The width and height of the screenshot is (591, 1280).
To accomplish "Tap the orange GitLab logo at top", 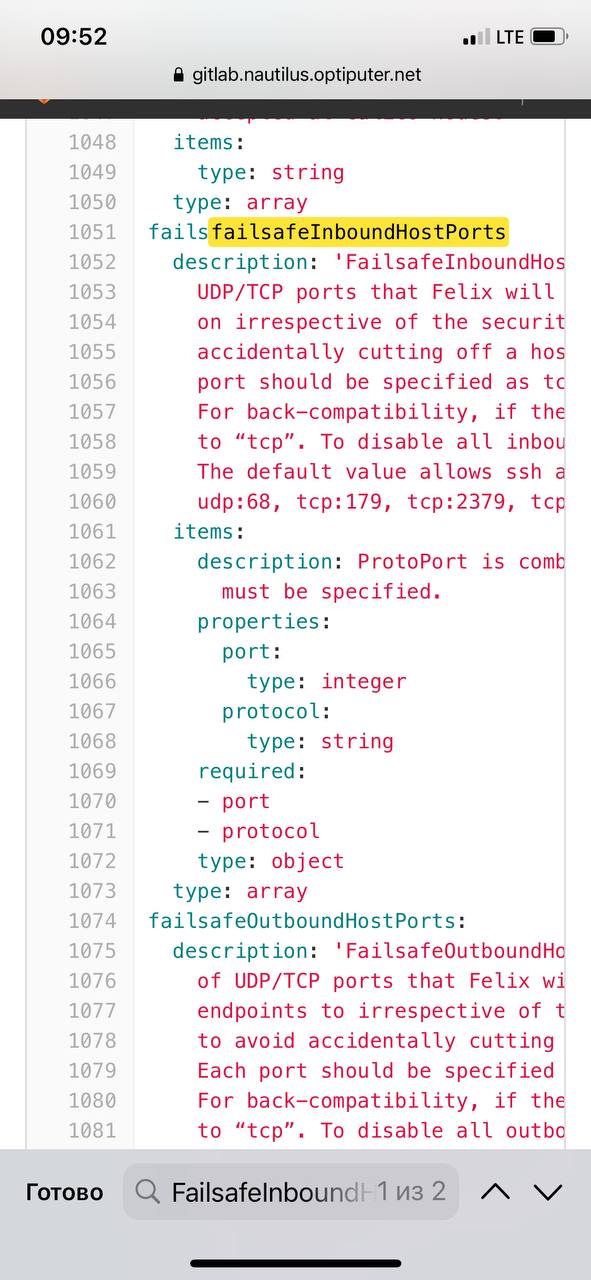I will tap(43, 101).
